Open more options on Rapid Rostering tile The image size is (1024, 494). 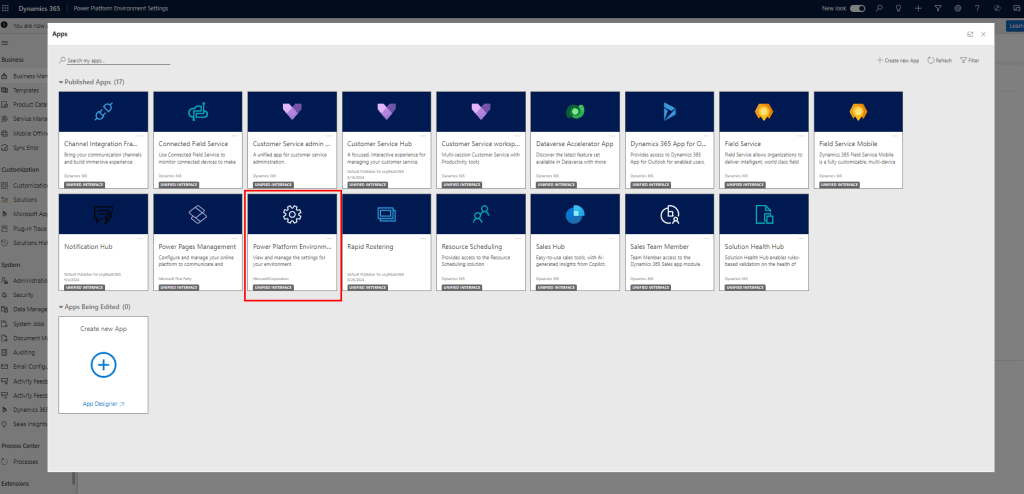coord(425,237)
